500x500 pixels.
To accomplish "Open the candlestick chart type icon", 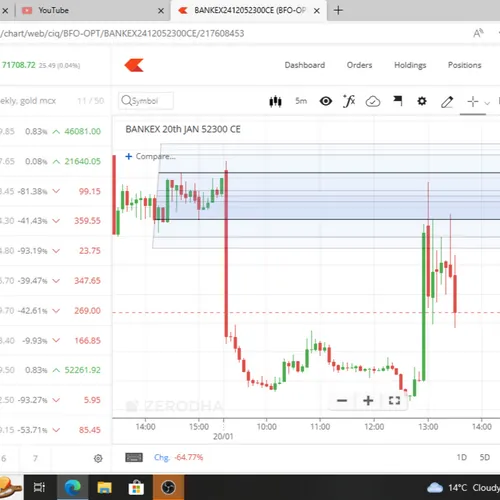I will point(275,101).
